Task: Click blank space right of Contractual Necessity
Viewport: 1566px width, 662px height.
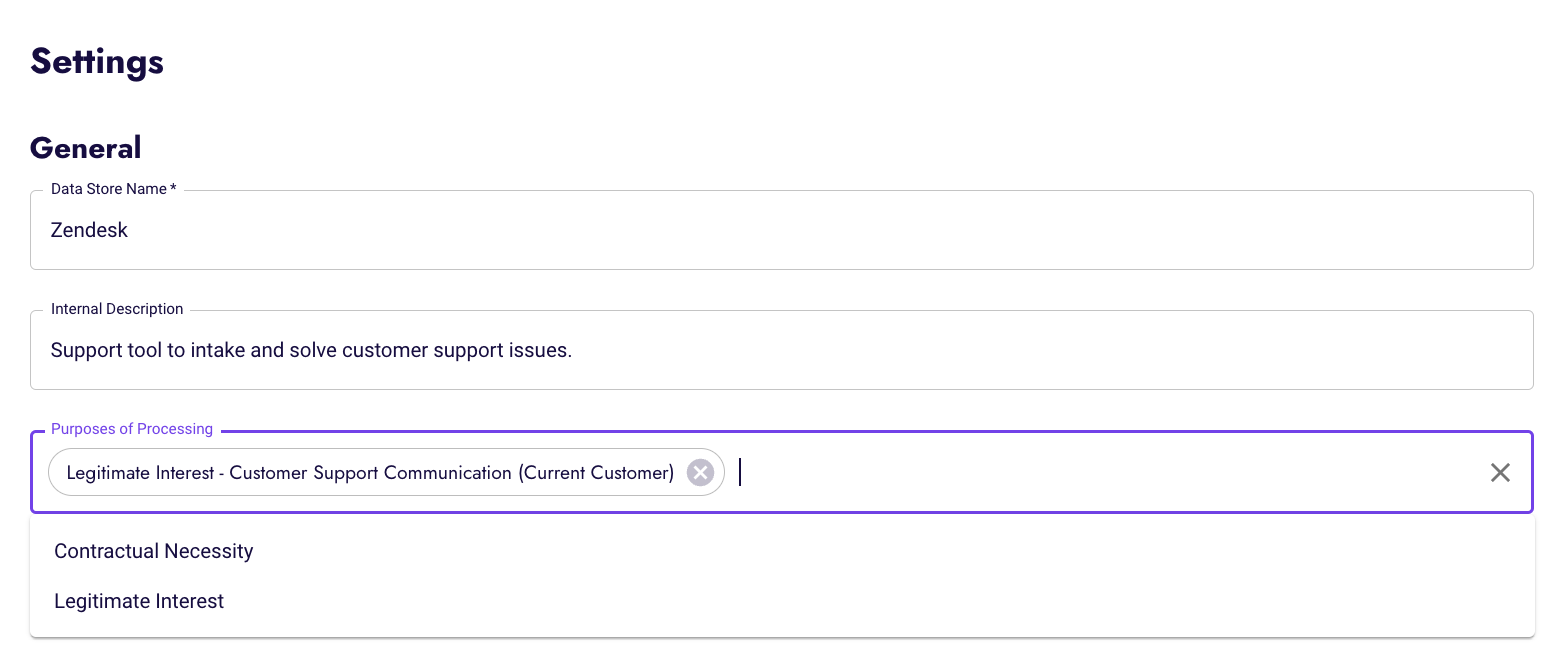Action: click(800, 551)
